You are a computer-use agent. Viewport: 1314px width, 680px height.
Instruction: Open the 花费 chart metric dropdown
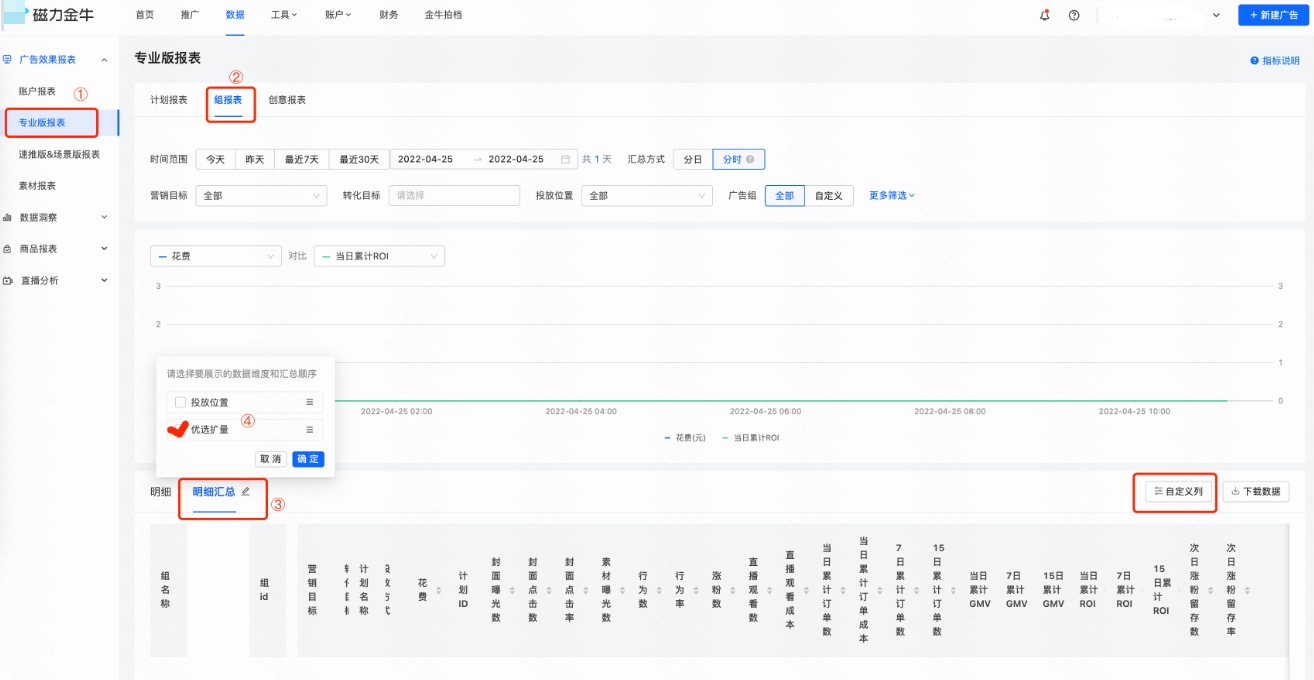[215, 256]
